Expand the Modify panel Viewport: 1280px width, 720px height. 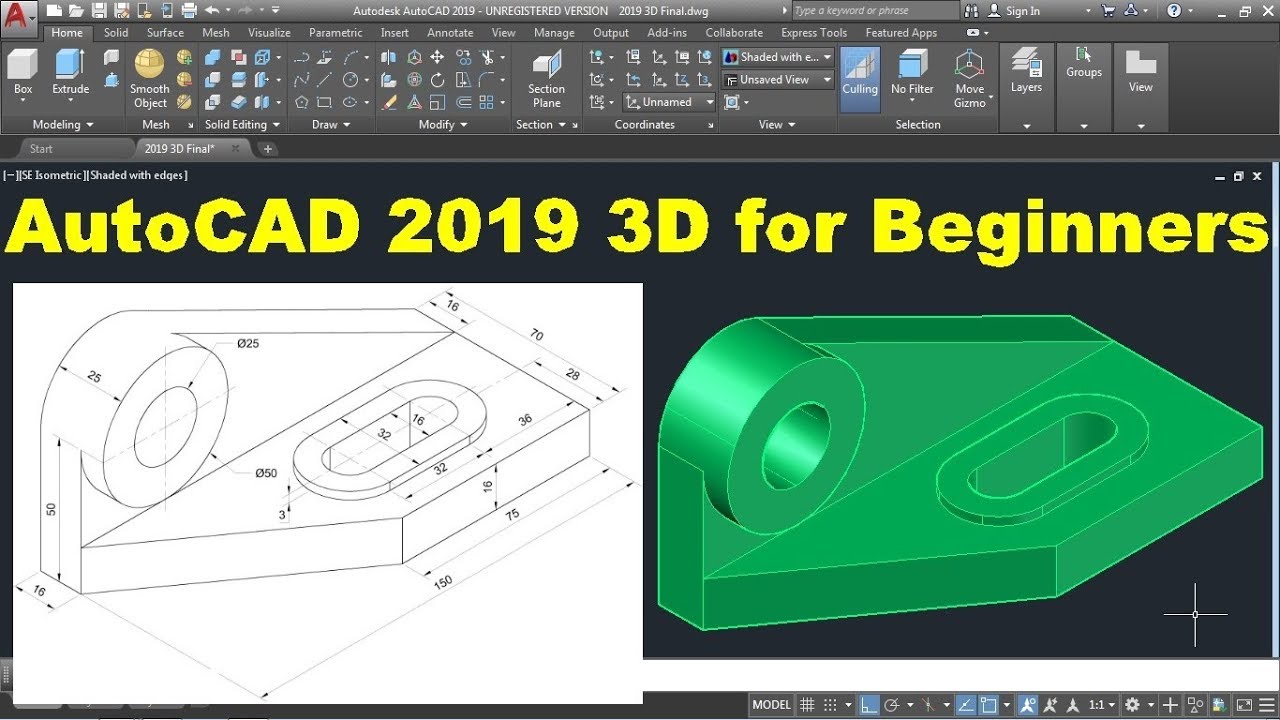click(x=443, y=125)
